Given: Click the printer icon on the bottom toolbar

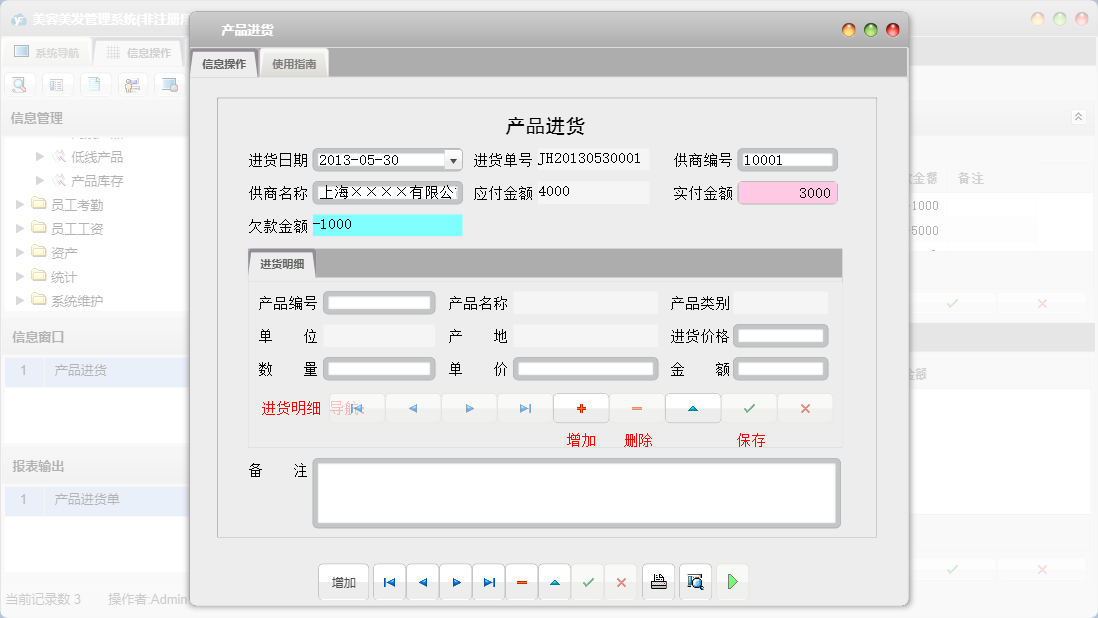Looking at the screenshot, I should tap(658, 581).
